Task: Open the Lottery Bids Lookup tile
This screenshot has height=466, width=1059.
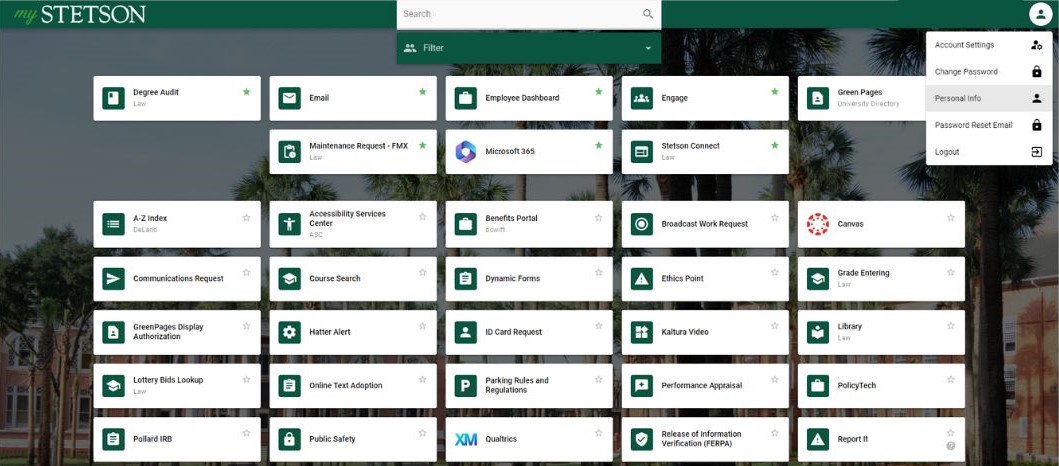Action: tap(177, 386)
